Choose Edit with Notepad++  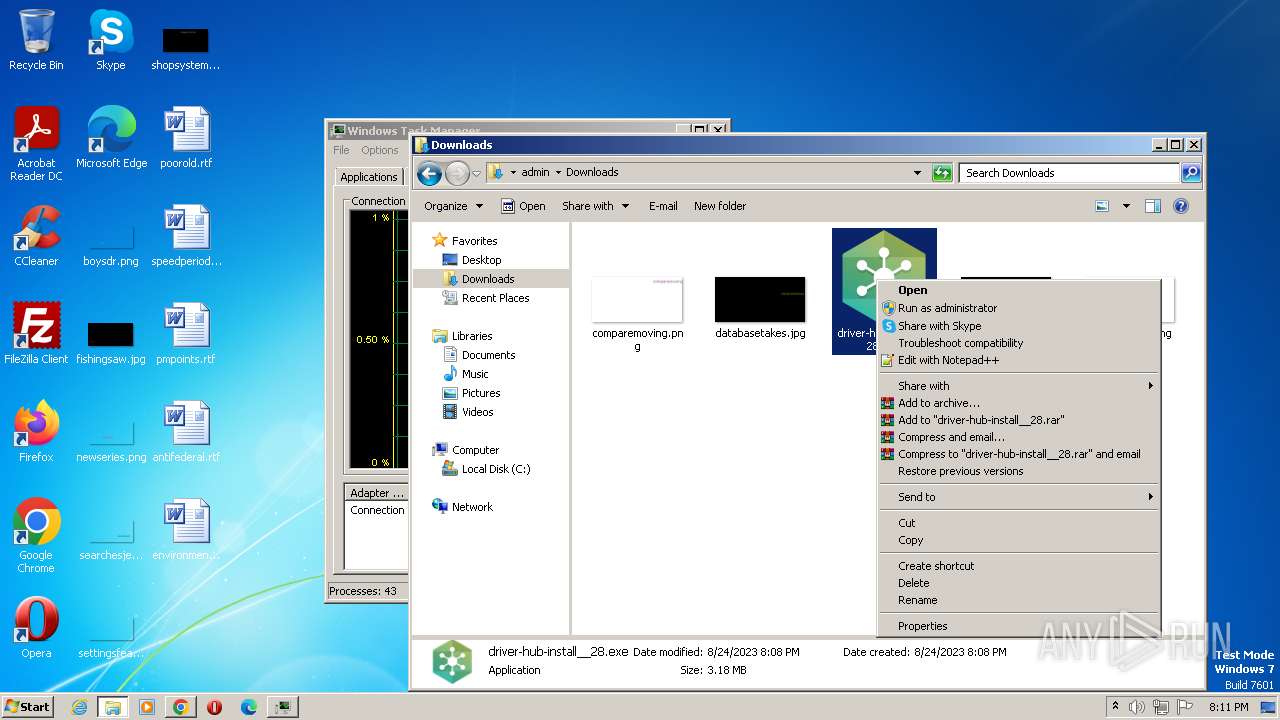coord(1018,360)
